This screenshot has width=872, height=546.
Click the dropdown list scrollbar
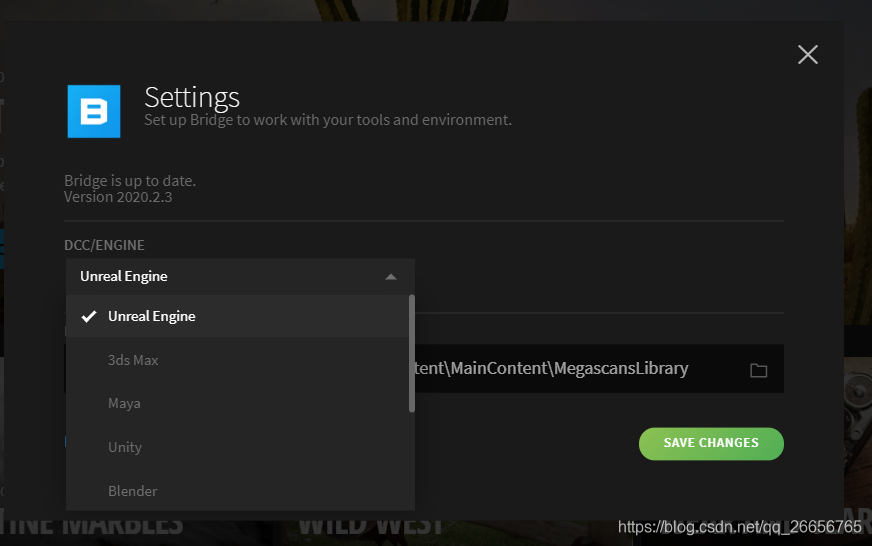(412, 354)
